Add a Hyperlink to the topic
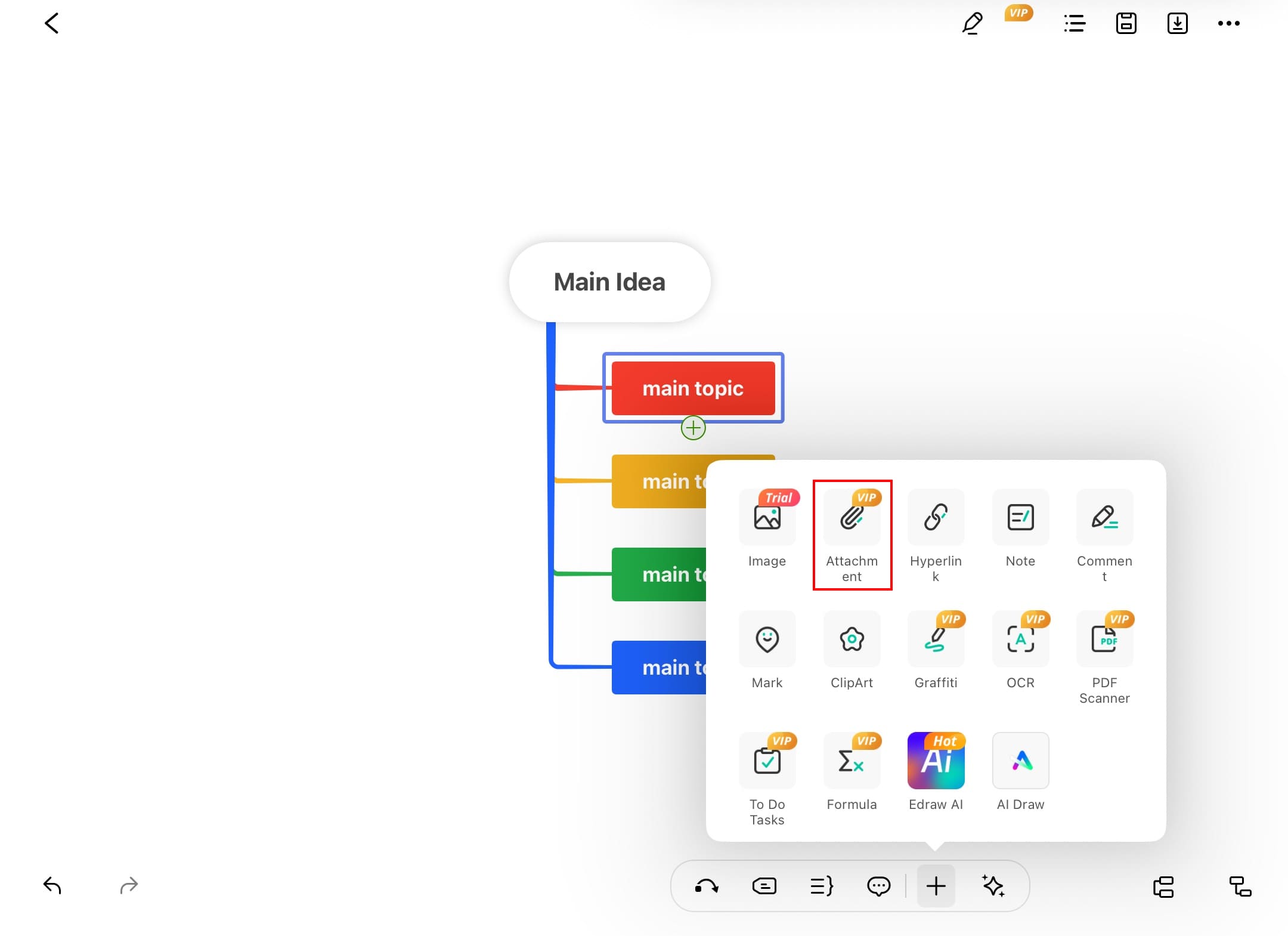The width and height of the screenshot is (1288, 936). [936, 518]
